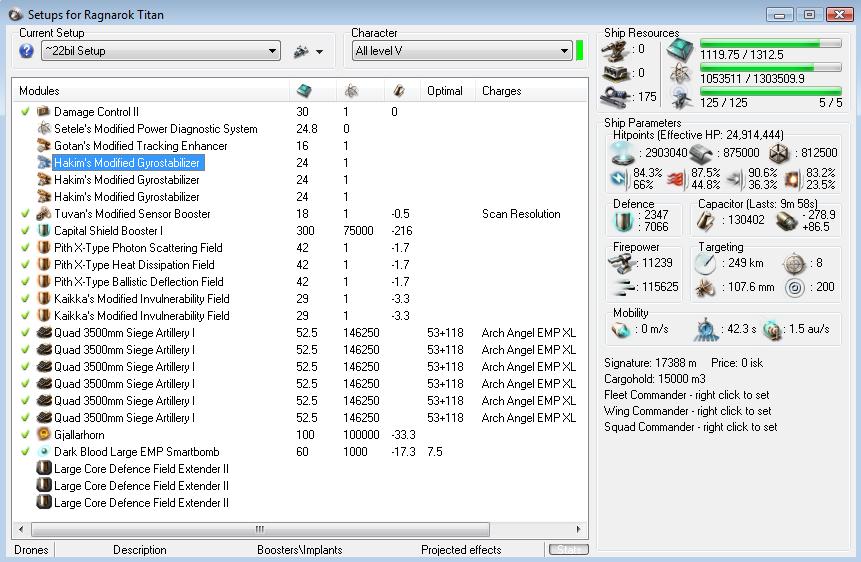Click Fleet Commander right click to set
Image resolution: width=861 pixels, height=562 pixels.
pyautogui.click(x=686, y=395)
